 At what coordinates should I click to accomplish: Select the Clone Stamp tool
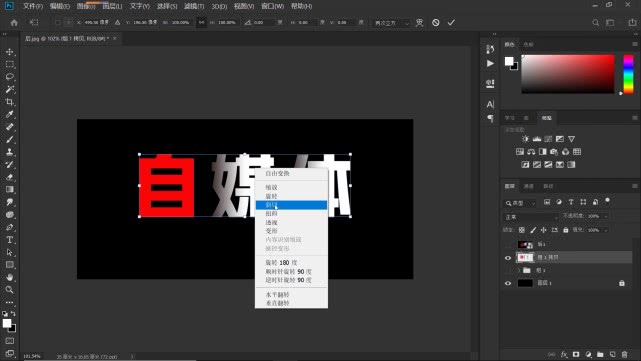10,152
